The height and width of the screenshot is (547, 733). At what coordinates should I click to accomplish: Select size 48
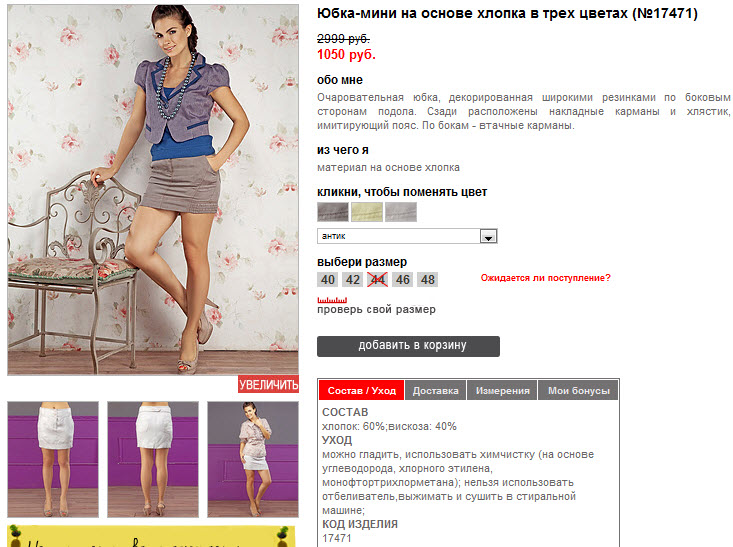coord(427,280)
